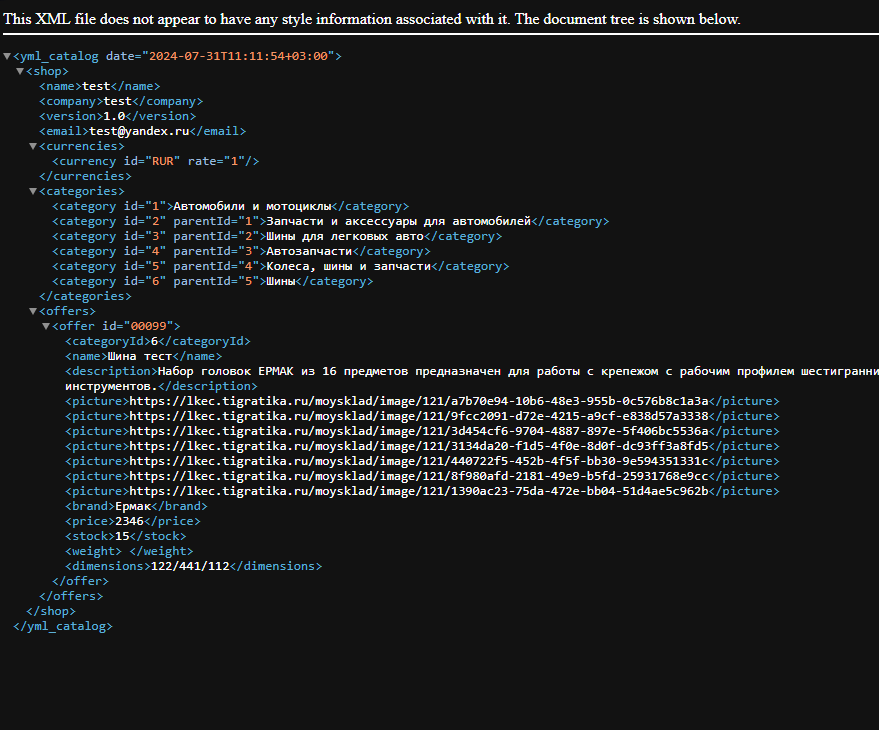Click the brand 'Ермак' line
Image resolution: width=879 pixels, height=730 pixels.
[136, 506]
